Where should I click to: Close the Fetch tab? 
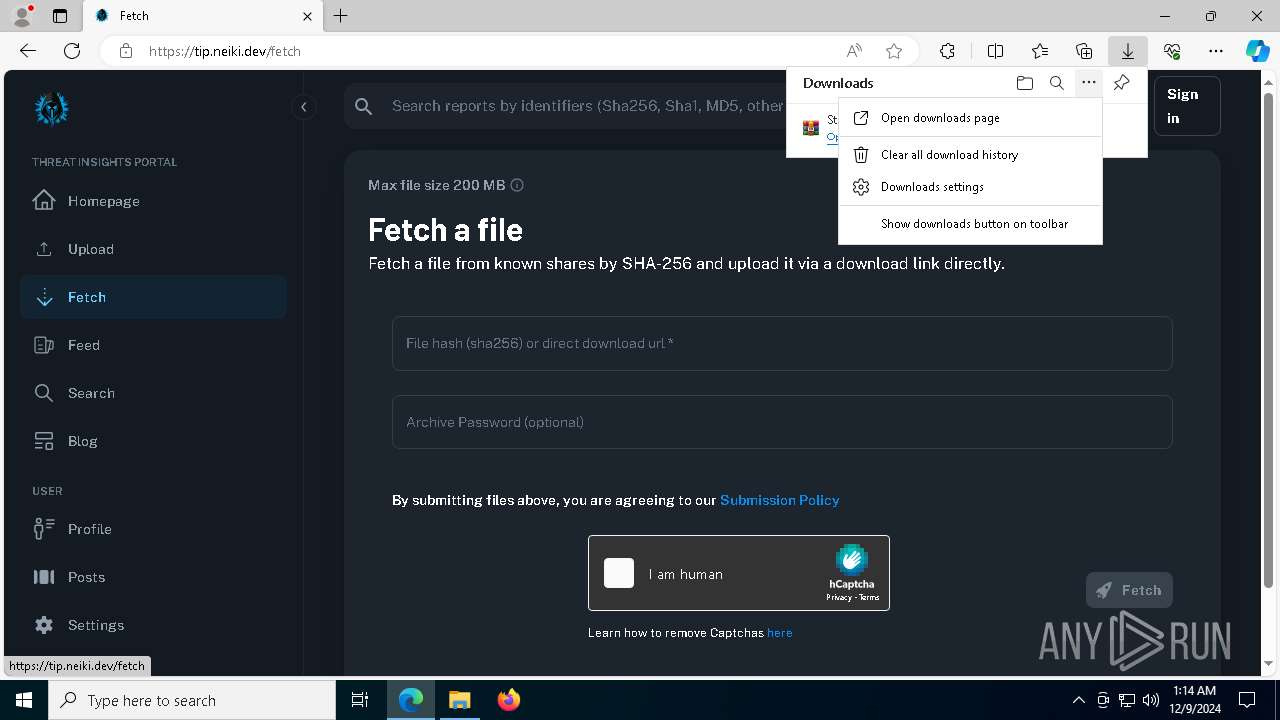307,16
